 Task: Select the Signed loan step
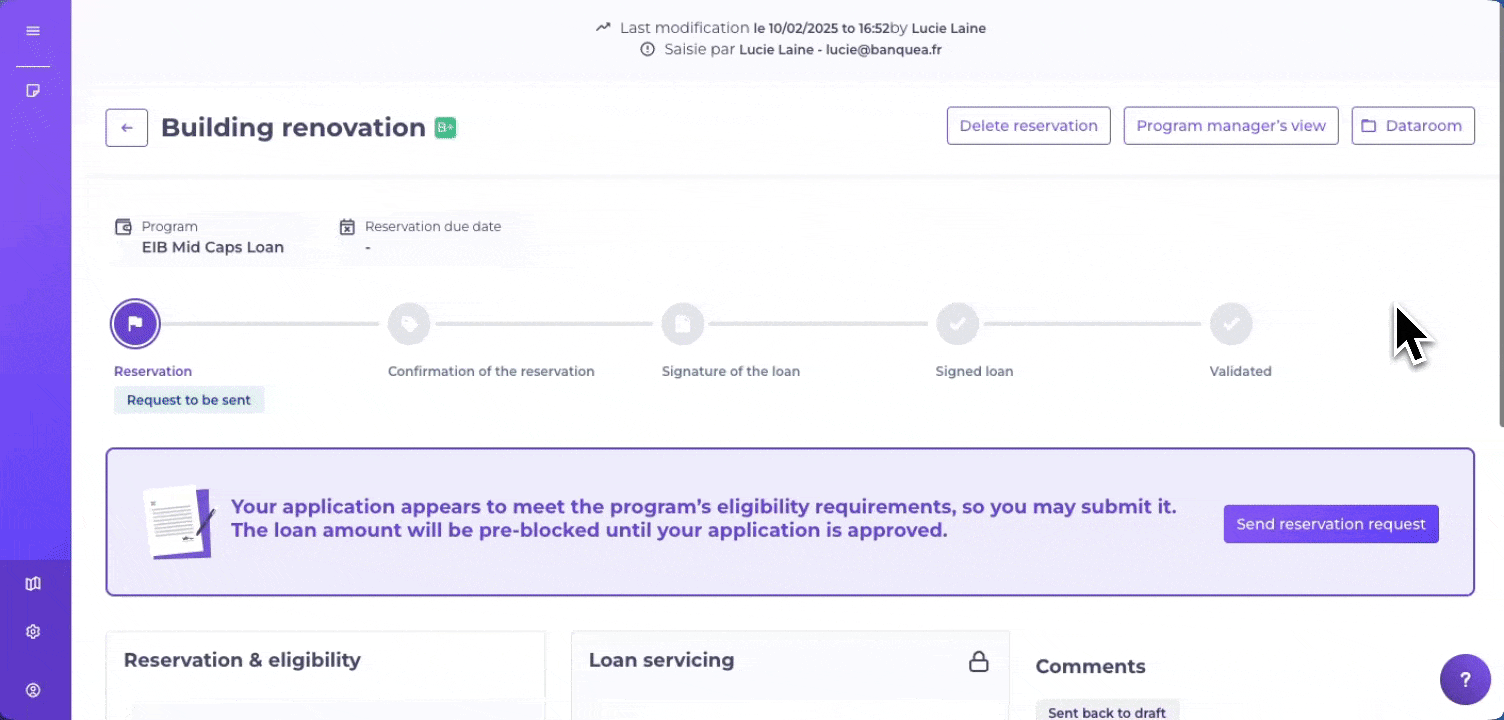click(x=957, y=324)
